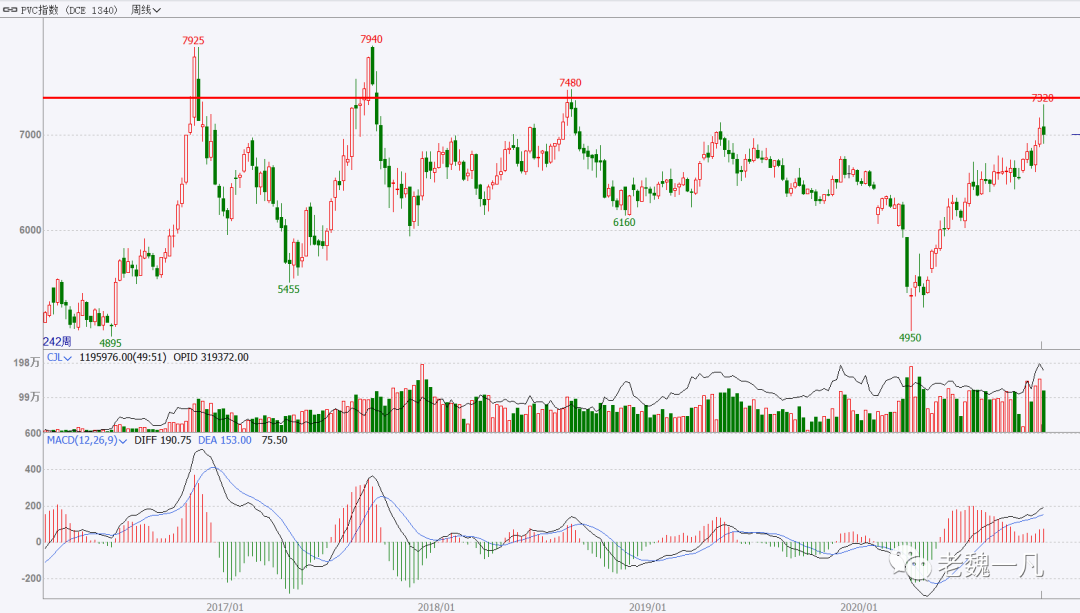Image resolution: width=1080 pixels, height=613 pixels.
Task: Click the 6000 price axis label
Action: pos(30,230)
